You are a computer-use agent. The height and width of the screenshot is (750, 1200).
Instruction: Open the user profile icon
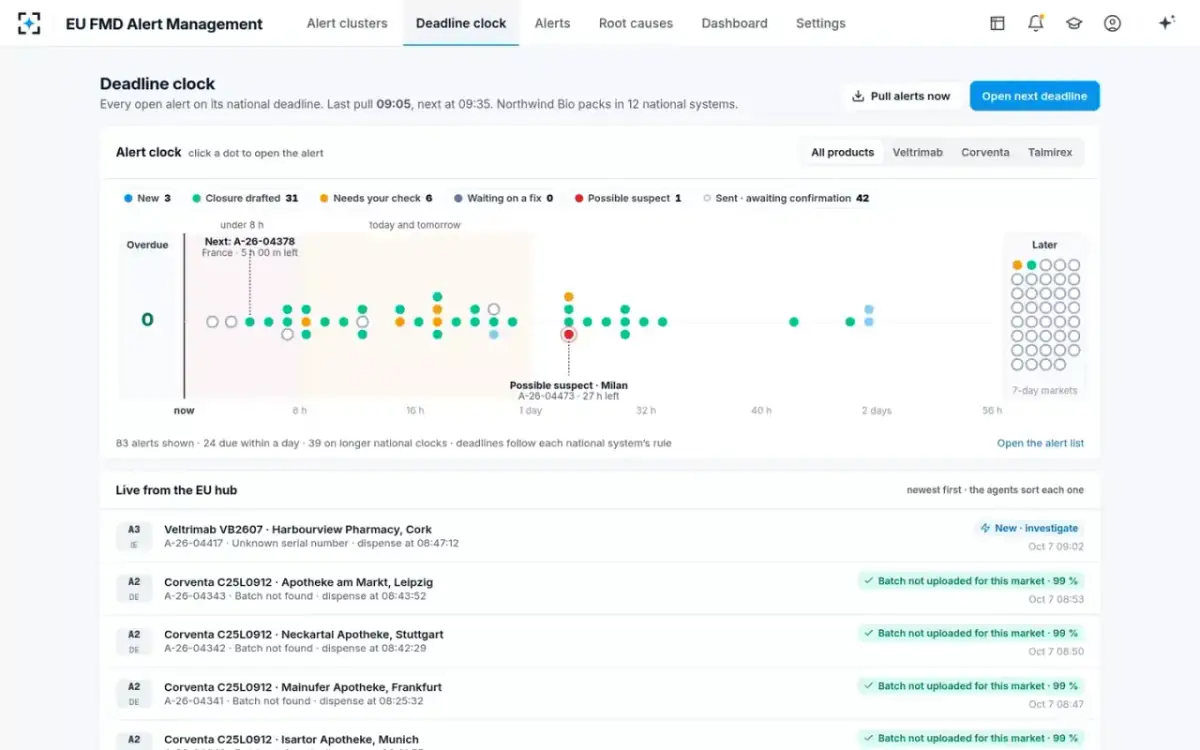click(x=1112, y=23)
